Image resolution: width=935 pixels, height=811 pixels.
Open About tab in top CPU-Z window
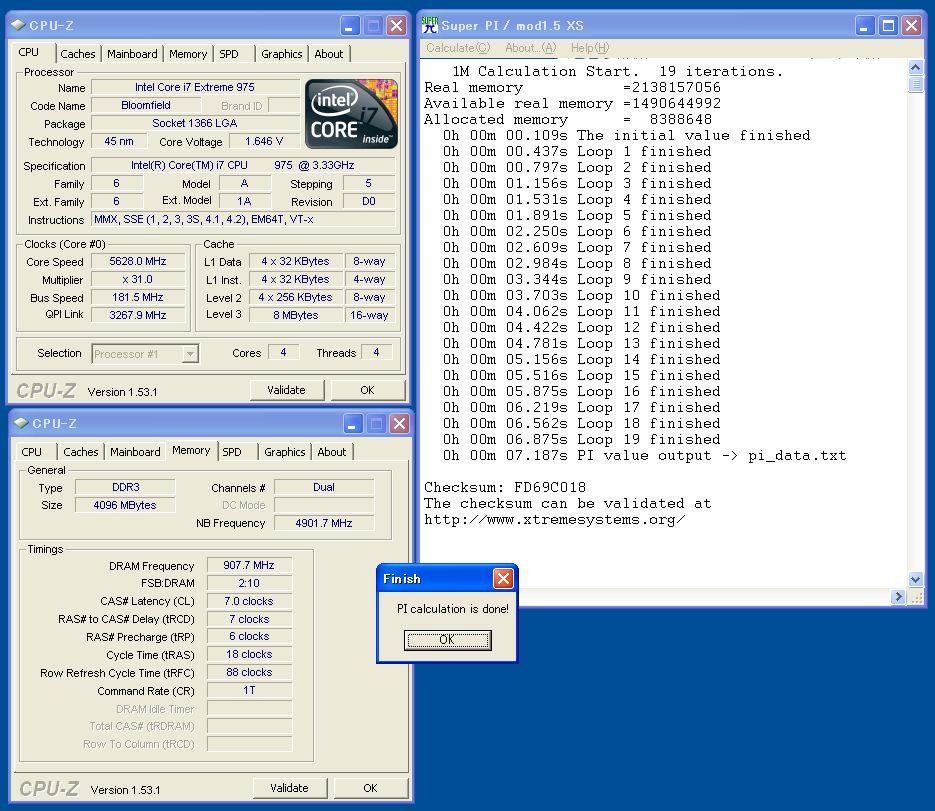click(329, 54)
